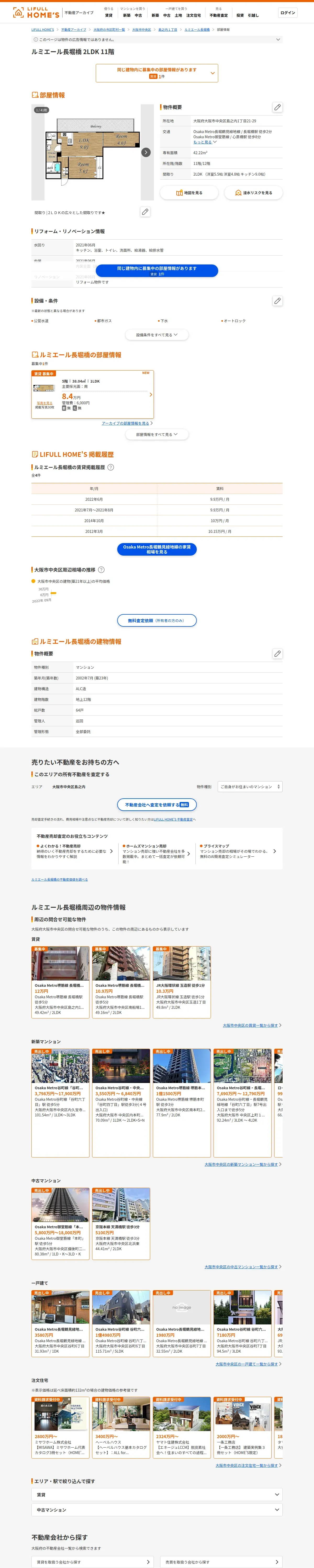The image size is (314, 1568).
Task: Help icon beside 賃貸掲載履歴
Action: tap(110, 468)
